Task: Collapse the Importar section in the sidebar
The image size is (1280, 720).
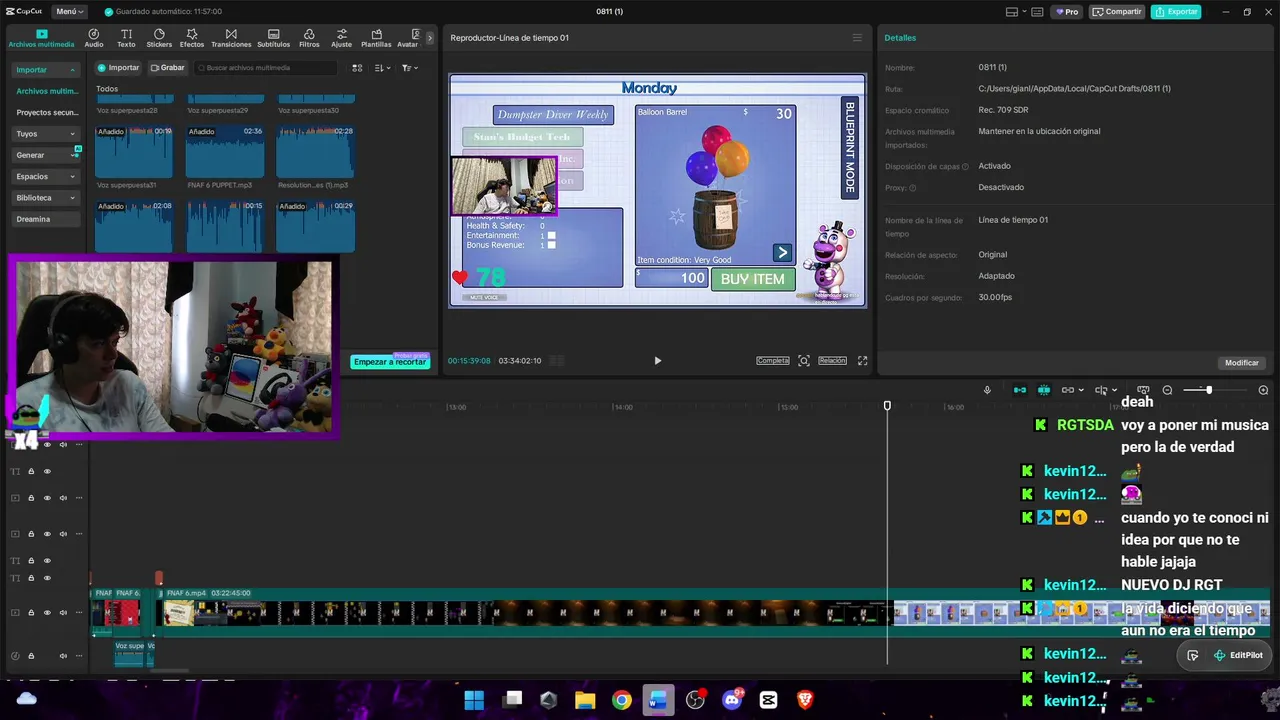Action: pyautogui.click(x=46, y=70)
